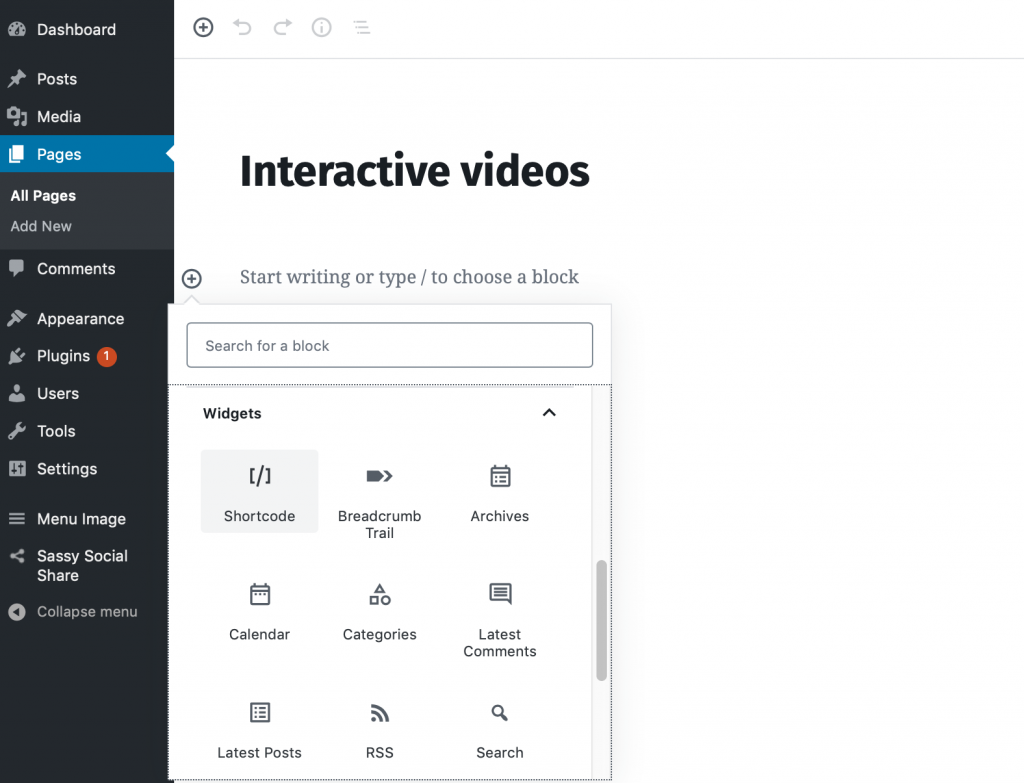Open the Media library menu
The width and height of the screenshot is (1024, 783).
[87, 117]
